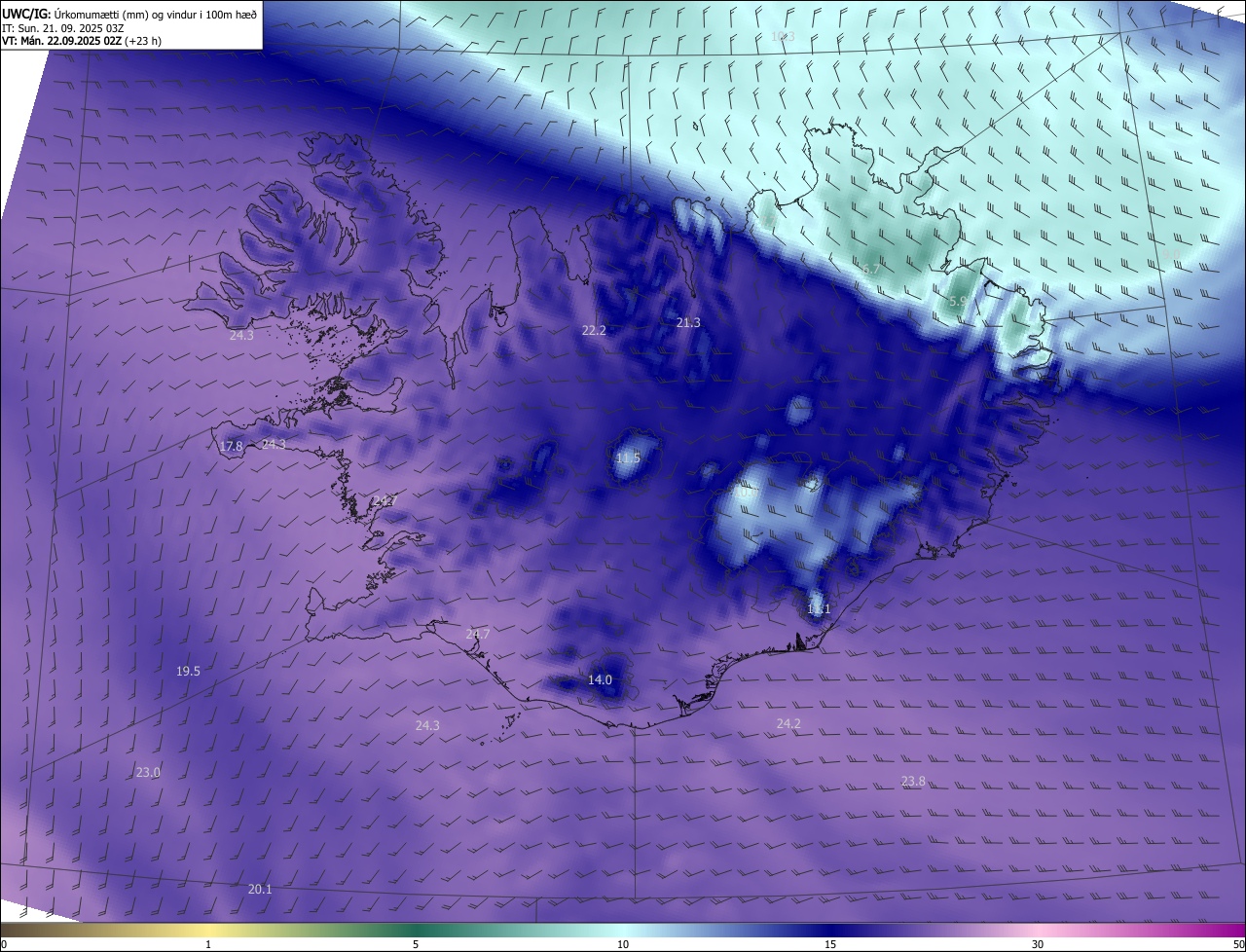The width and height of the screenshot is (1246, 952).
Task: Click the 19.5 value label over the sea
Action: click(188, 671)
